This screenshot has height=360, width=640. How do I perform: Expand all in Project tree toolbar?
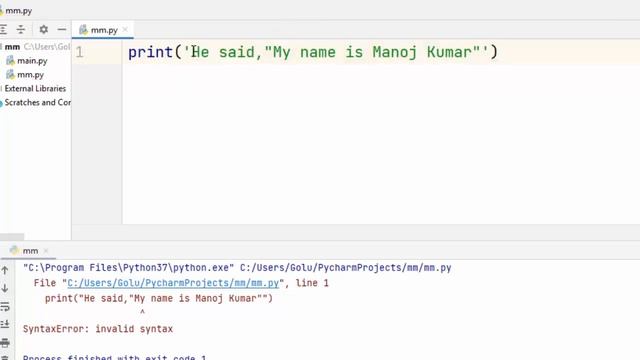click(x=4, y=29)
